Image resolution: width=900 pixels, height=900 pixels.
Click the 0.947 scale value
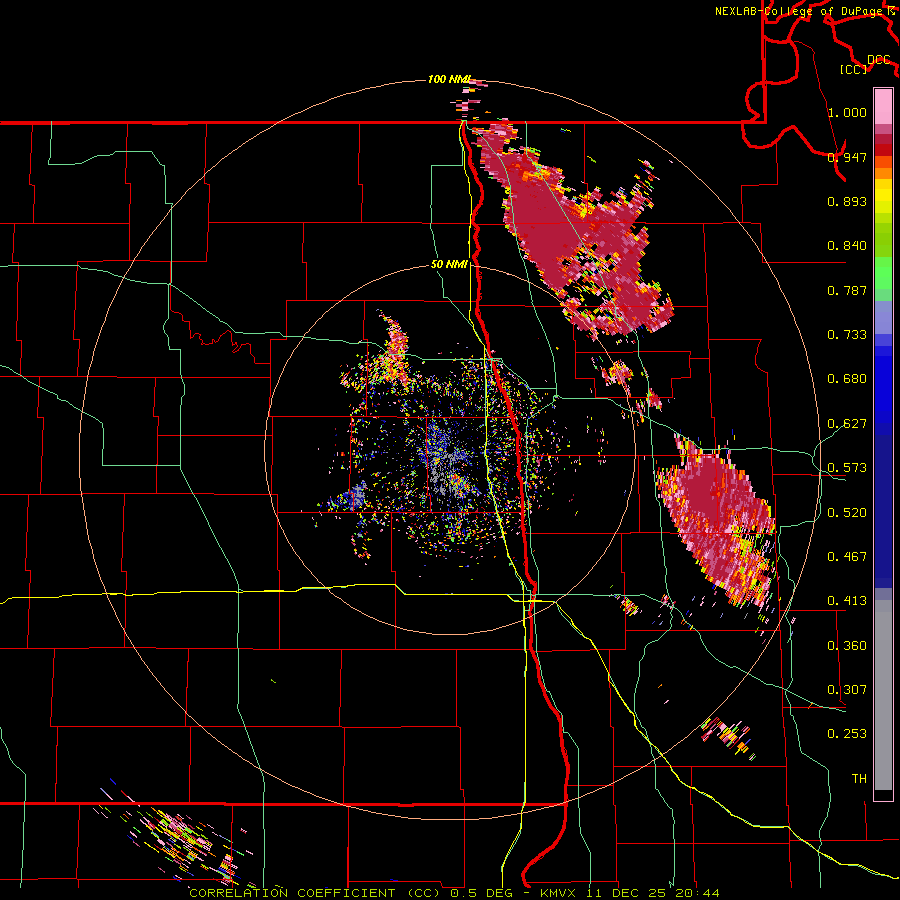coord(847,157)
